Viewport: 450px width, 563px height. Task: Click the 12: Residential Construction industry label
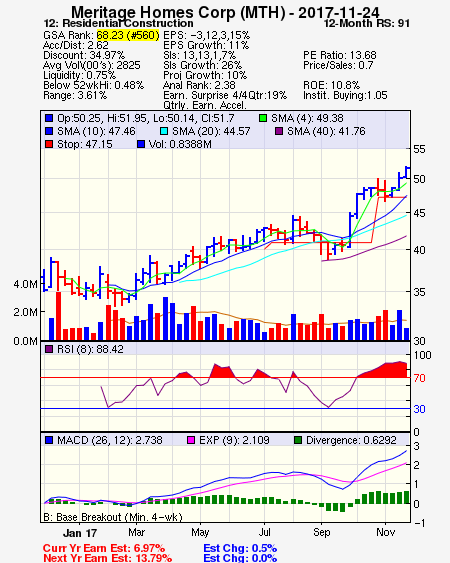(x=118, y=23)
